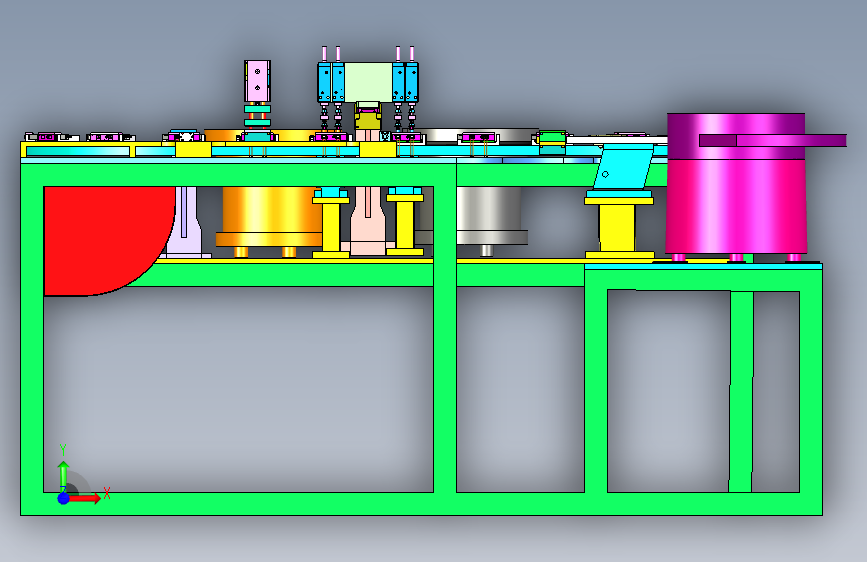Select the light green block at top center
Viewport: 867px width, 562px height.
[368, 82]
